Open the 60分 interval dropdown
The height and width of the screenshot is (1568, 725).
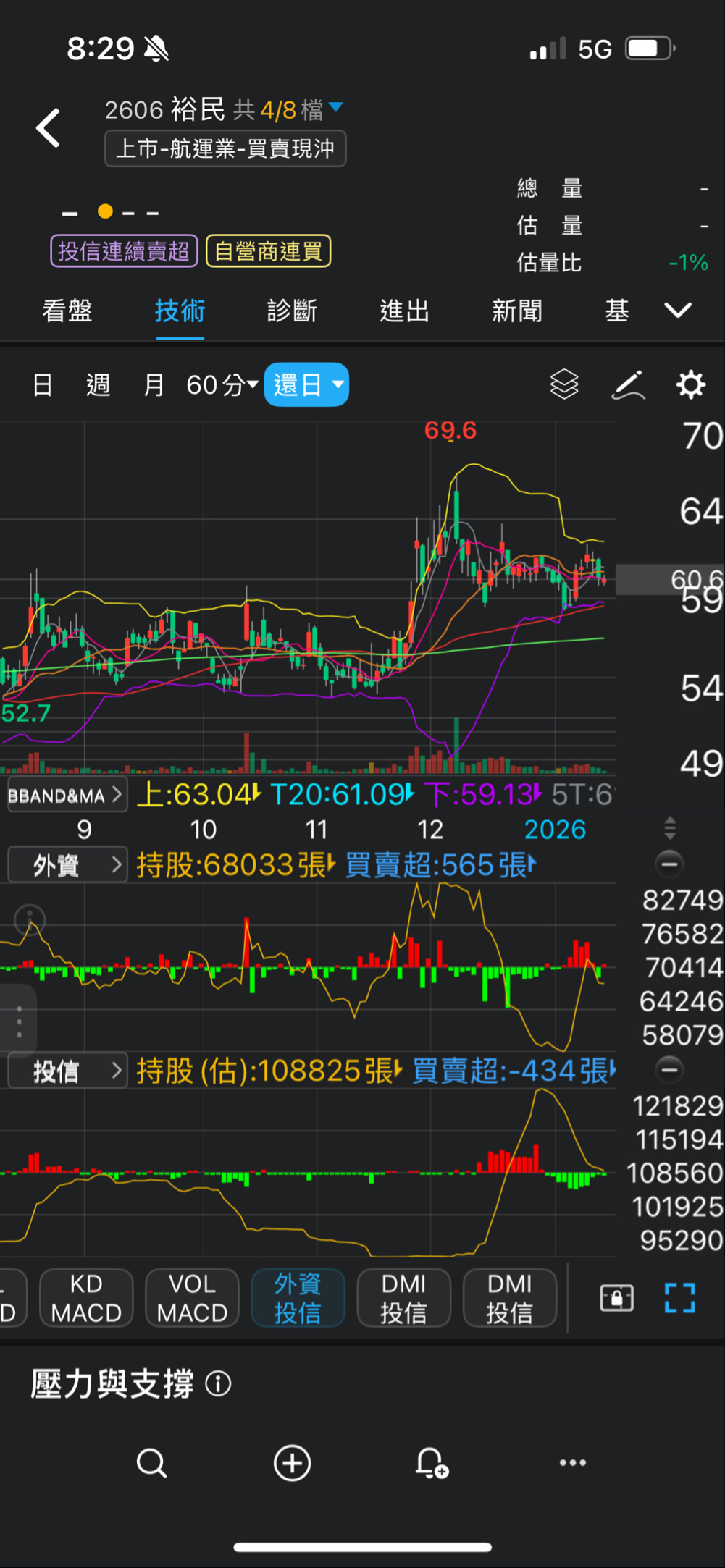click(x=222, y=384)
